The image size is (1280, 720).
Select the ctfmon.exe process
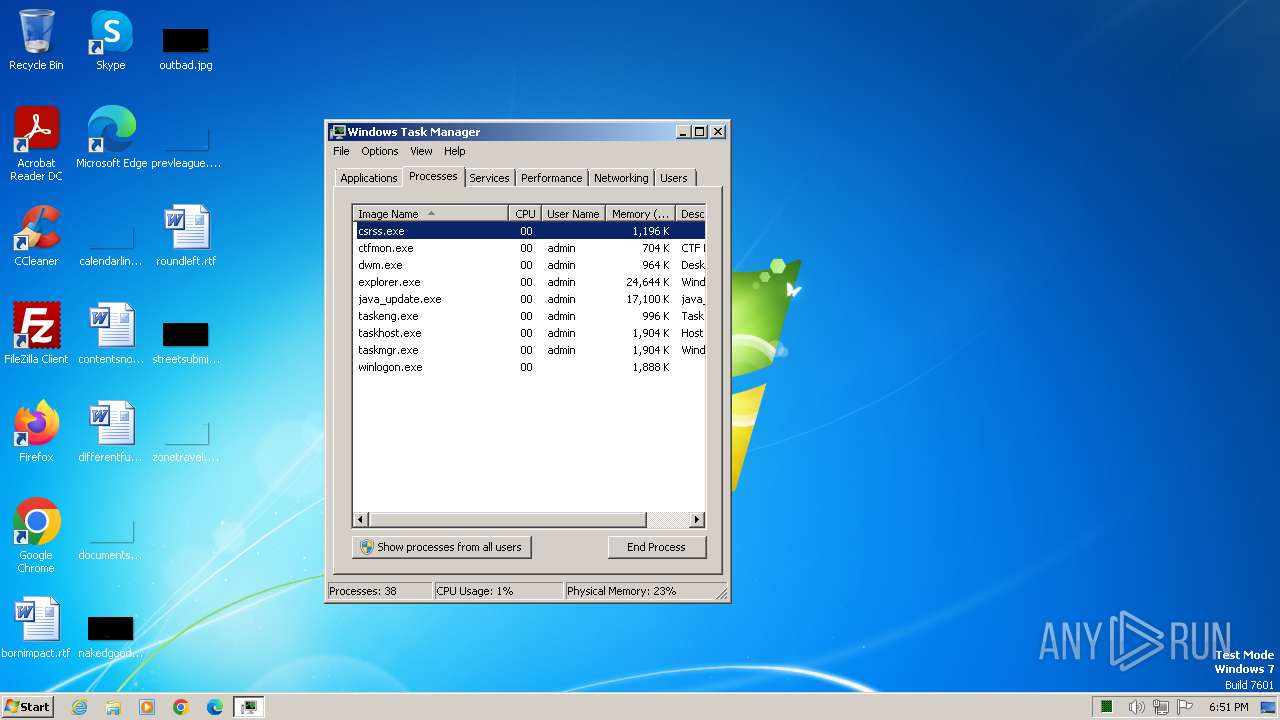530,248
